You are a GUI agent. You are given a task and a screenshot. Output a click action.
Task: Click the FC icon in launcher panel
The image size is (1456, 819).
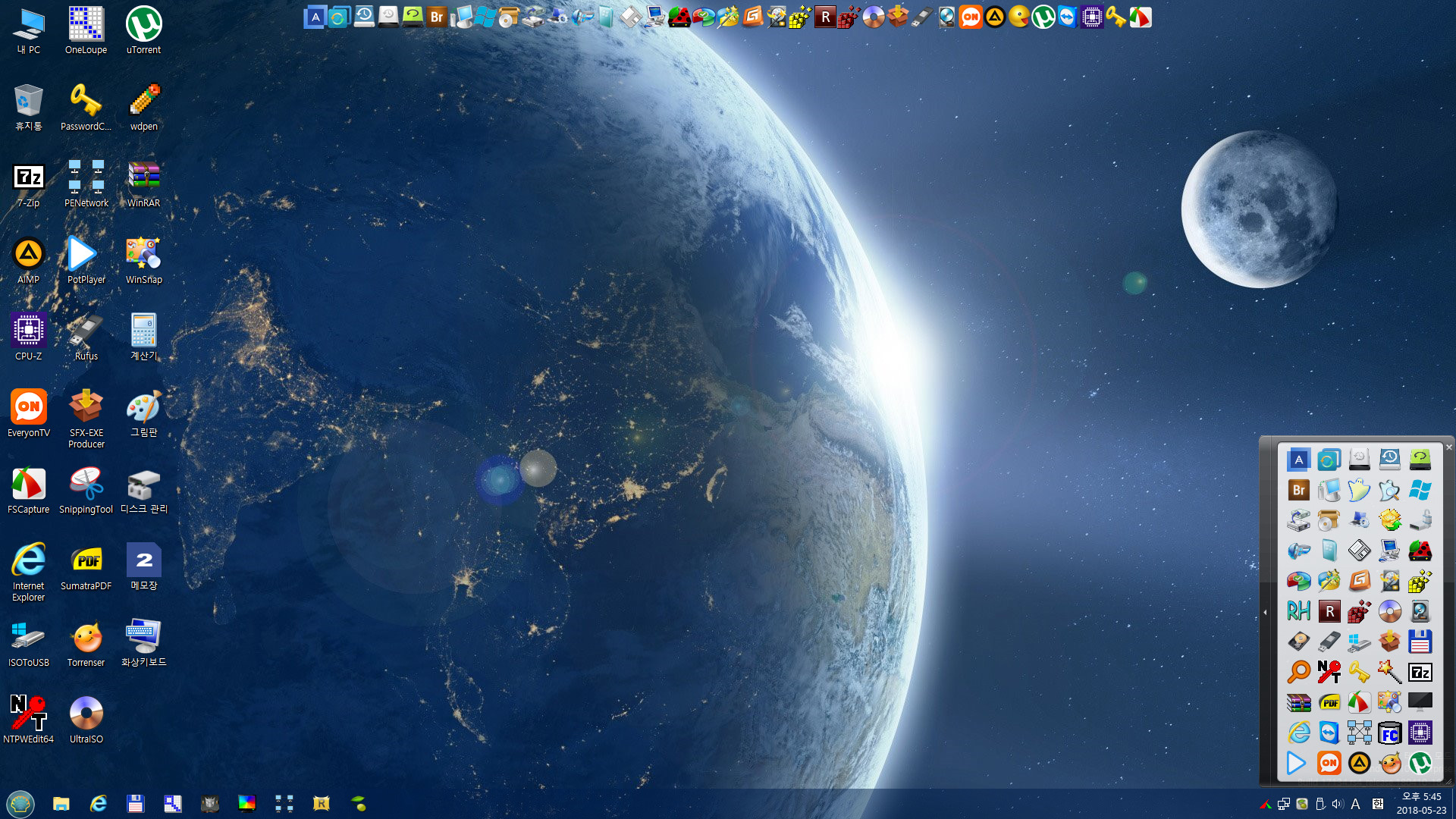pos(1389,733)
